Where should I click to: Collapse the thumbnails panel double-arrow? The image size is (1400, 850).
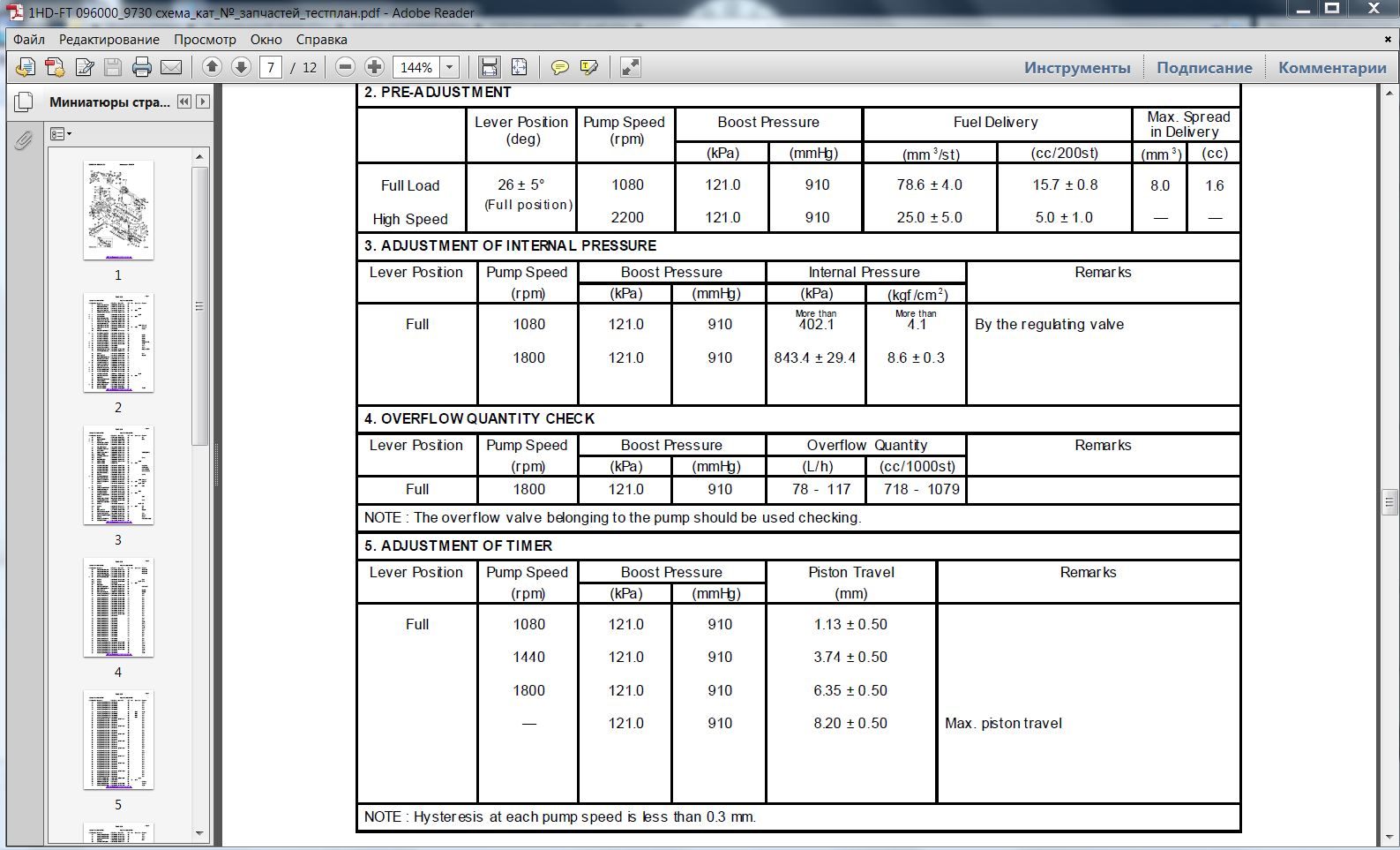pyautogui.click(x=183, y=102)
